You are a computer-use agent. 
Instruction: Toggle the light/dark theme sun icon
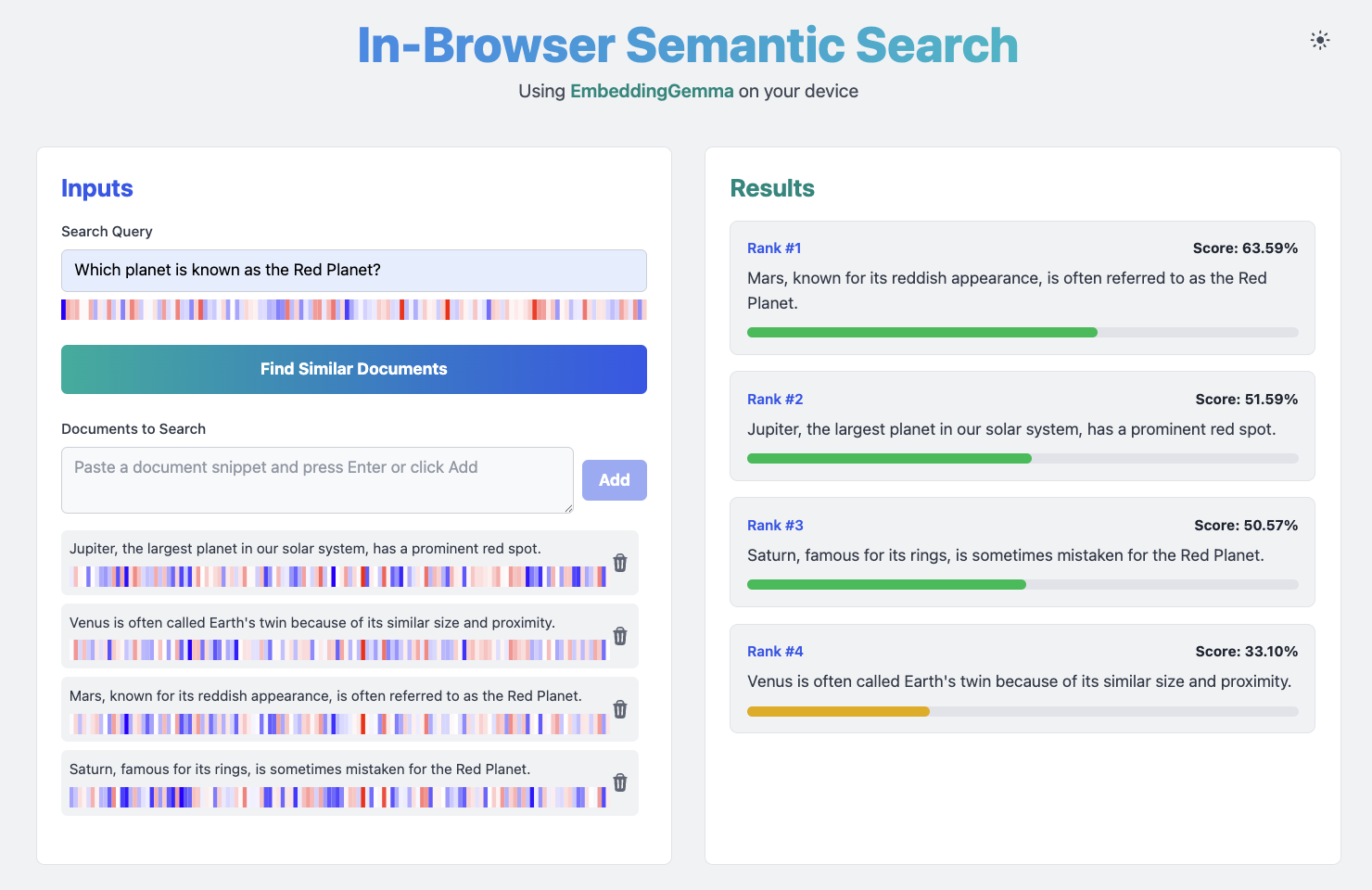(1320, 40)
